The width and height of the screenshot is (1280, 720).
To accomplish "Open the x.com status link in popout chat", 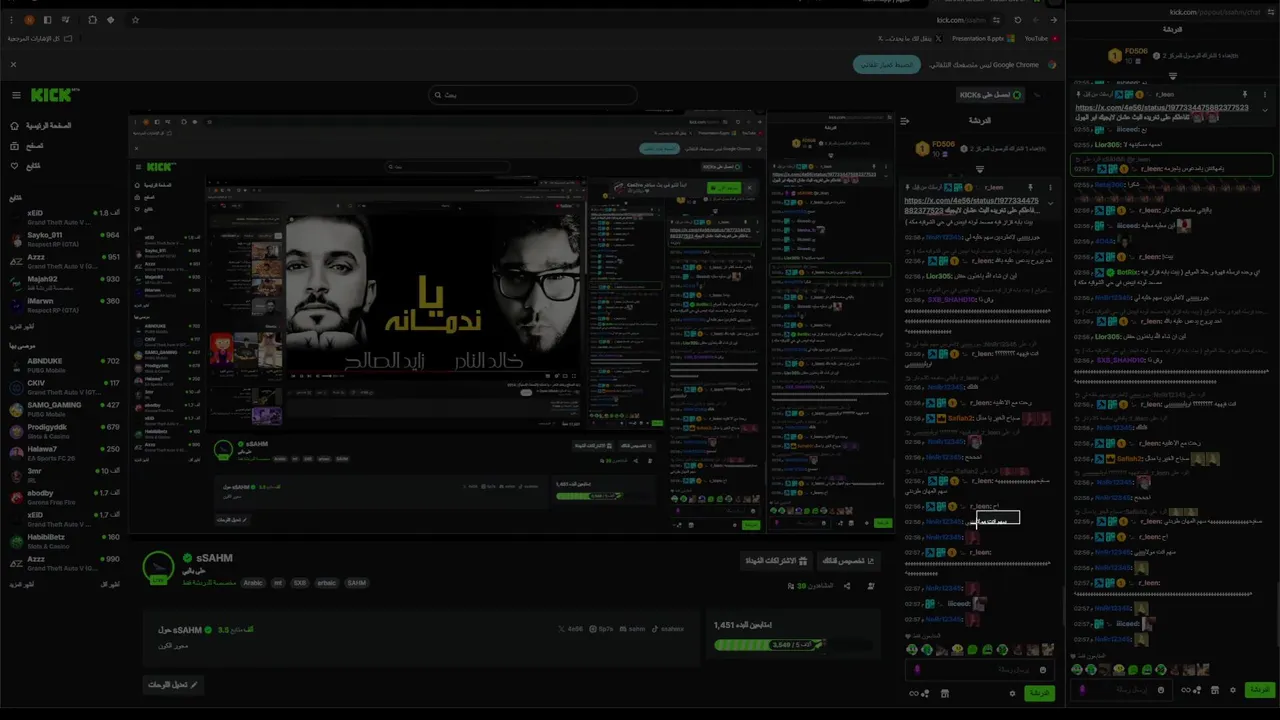I will (x=1162, y=107).
